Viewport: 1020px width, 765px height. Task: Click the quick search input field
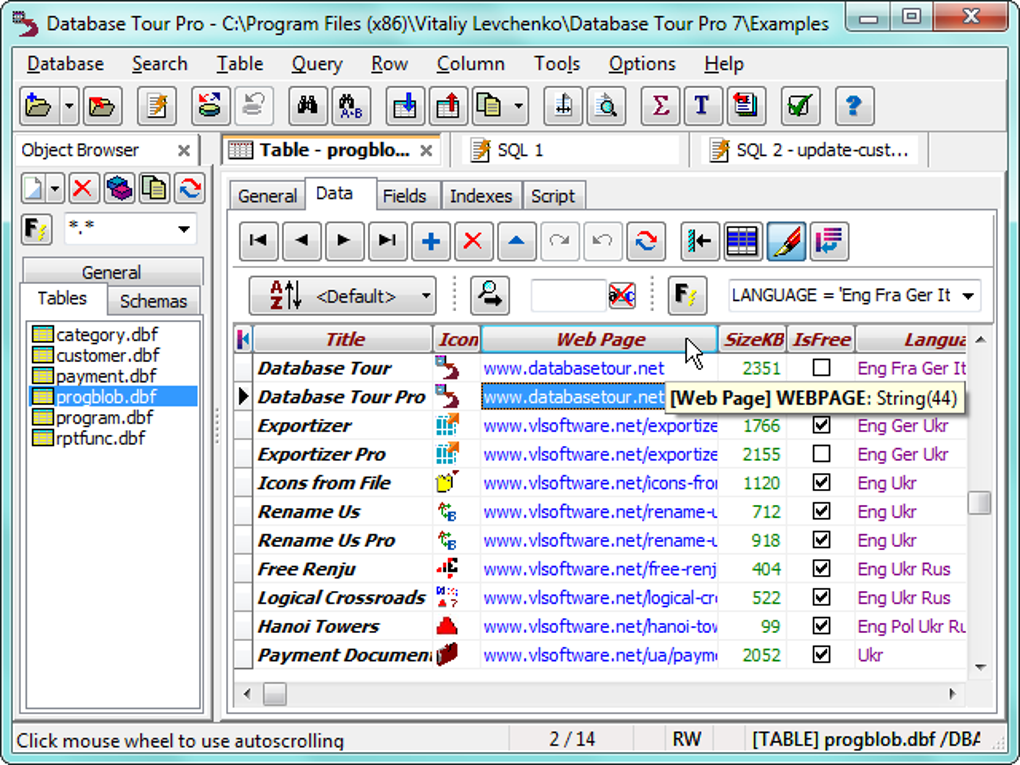[x=569, y=296]
